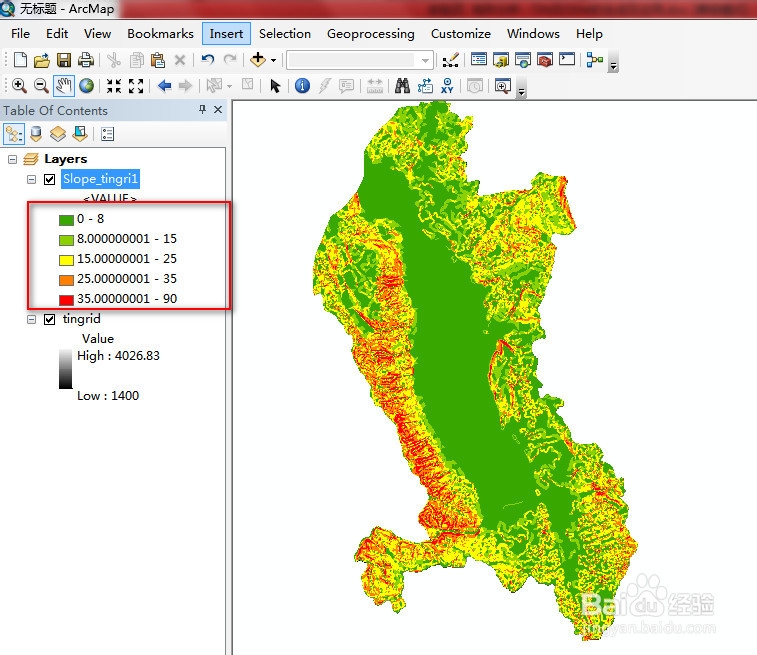This screenshot has height=655, width=757.
Task: Close the Table Of Contents panel
Action: tap(218, 110)
